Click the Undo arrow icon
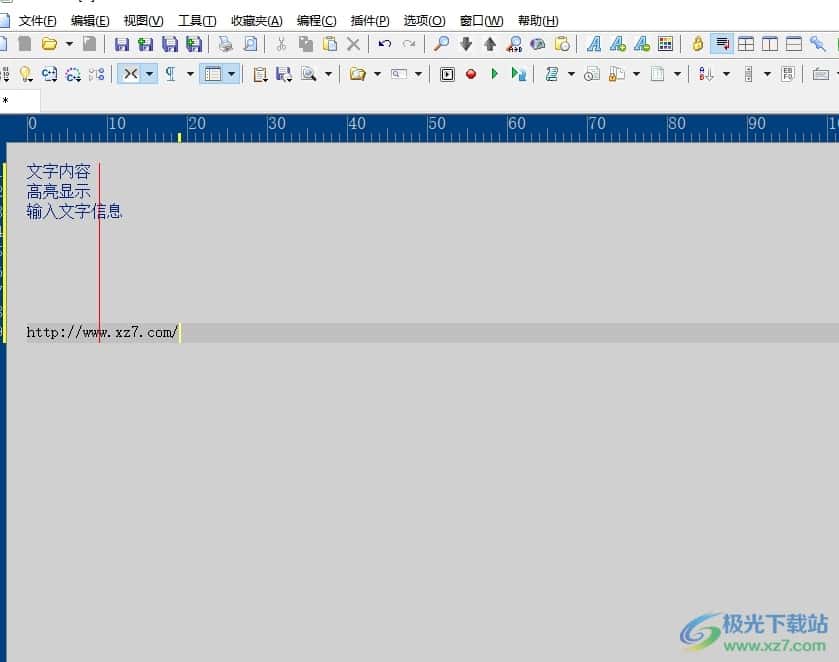The height and width of the screenshot is (662, 839). pos(385,44)
